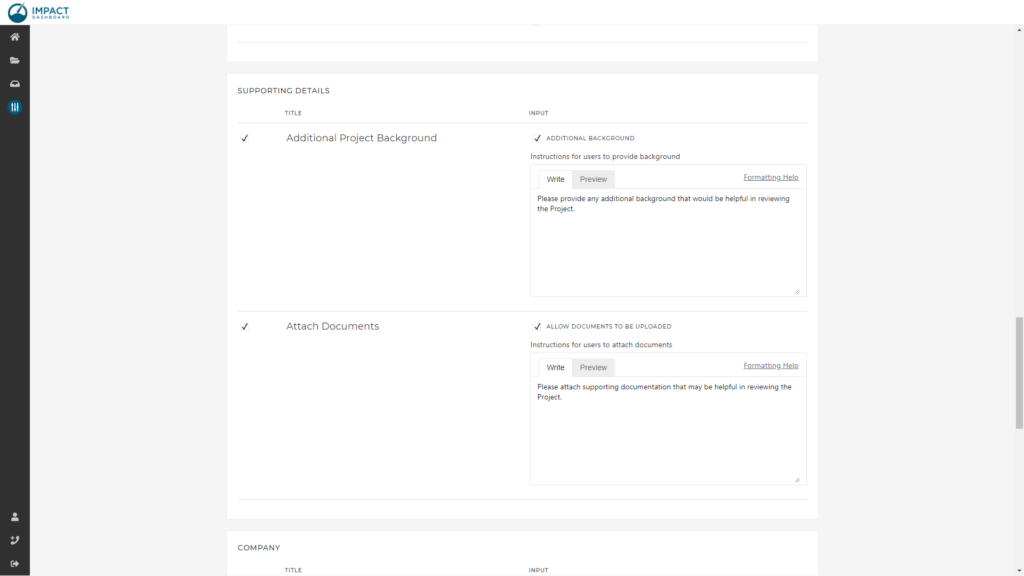This screenshot has height=576, width=1024.
Task: Uncheck the Additional Background input checkbox
Action: coord(537,138)
